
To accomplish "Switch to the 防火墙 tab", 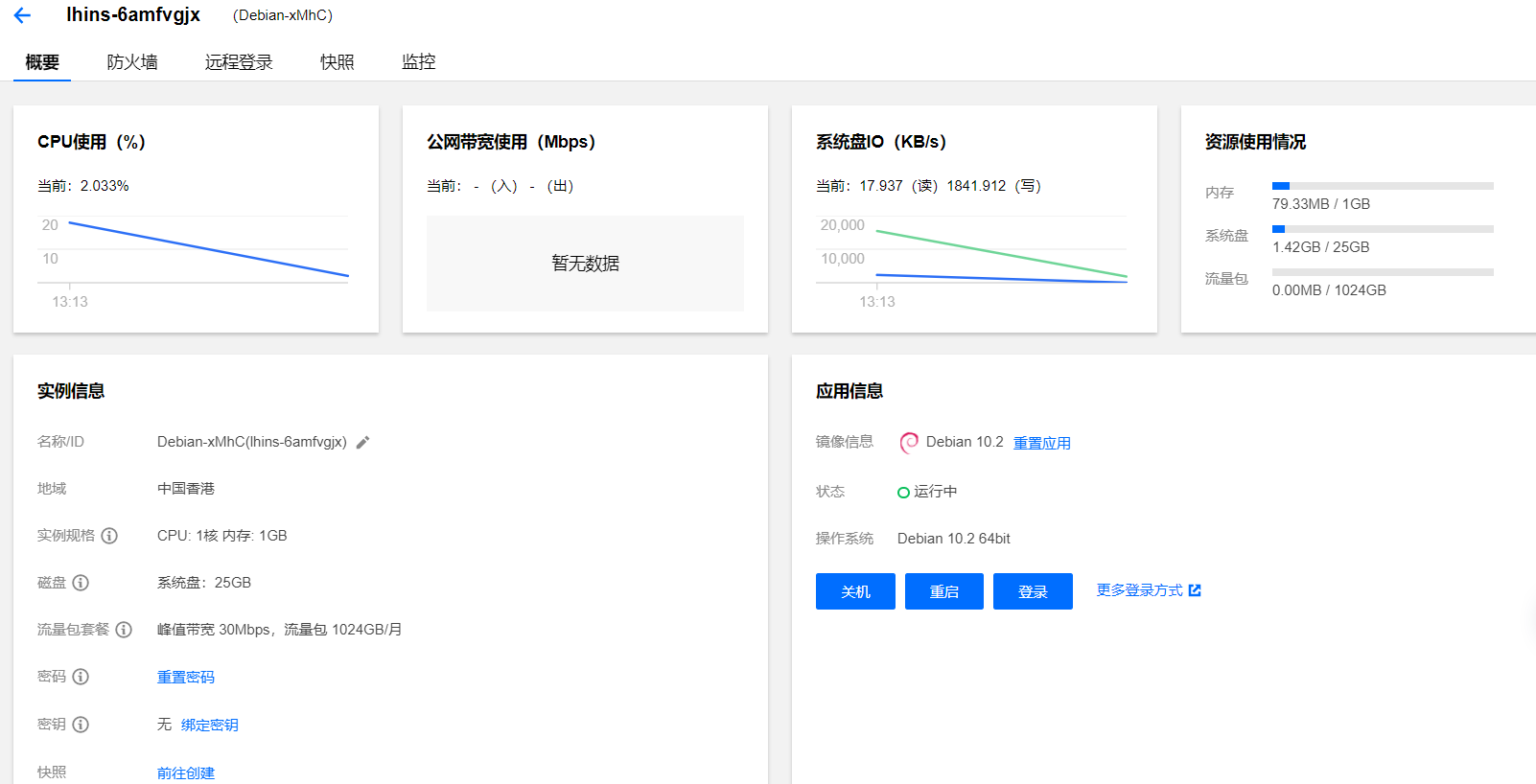I will [132, 62].
